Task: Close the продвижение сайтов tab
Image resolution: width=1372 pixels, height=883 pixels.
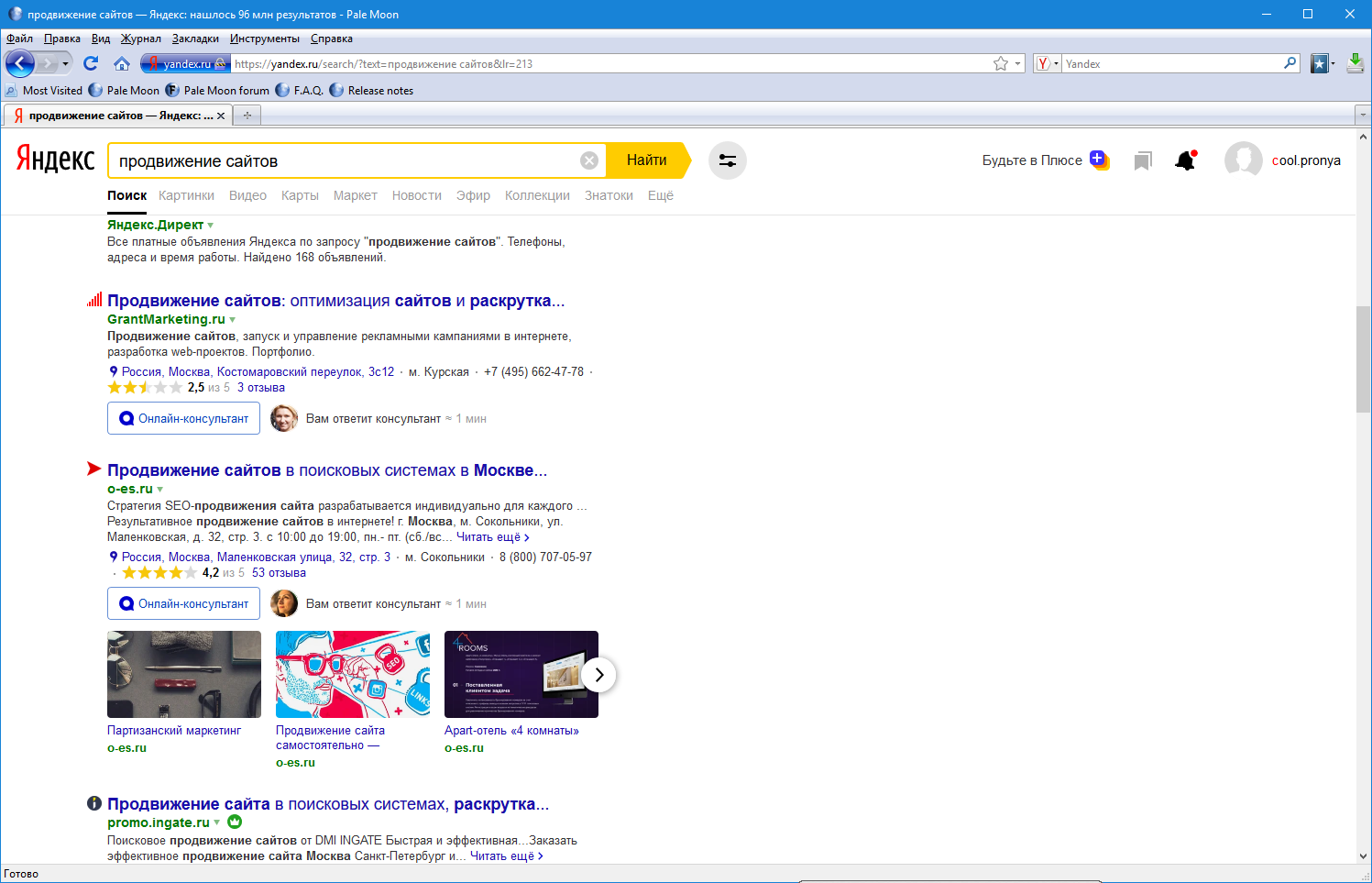Action: pos(221,116)
